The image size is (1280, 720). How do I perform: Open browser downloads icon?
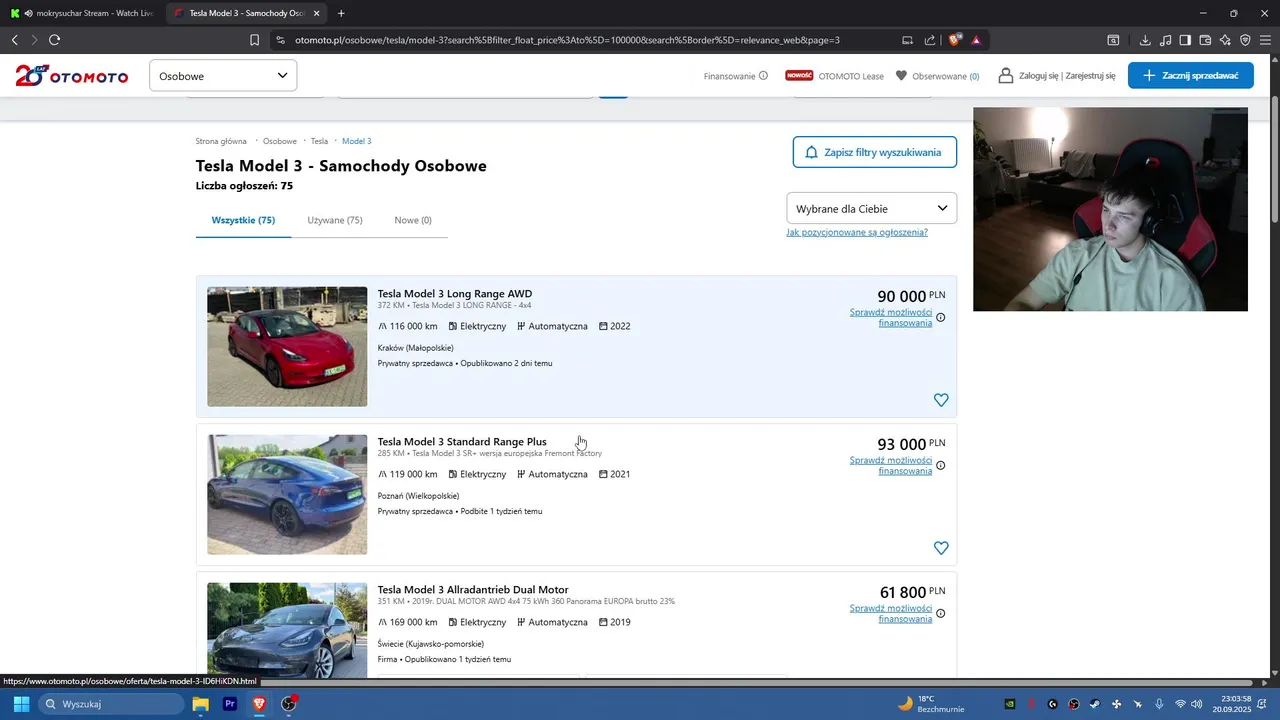coord(1145,40)
